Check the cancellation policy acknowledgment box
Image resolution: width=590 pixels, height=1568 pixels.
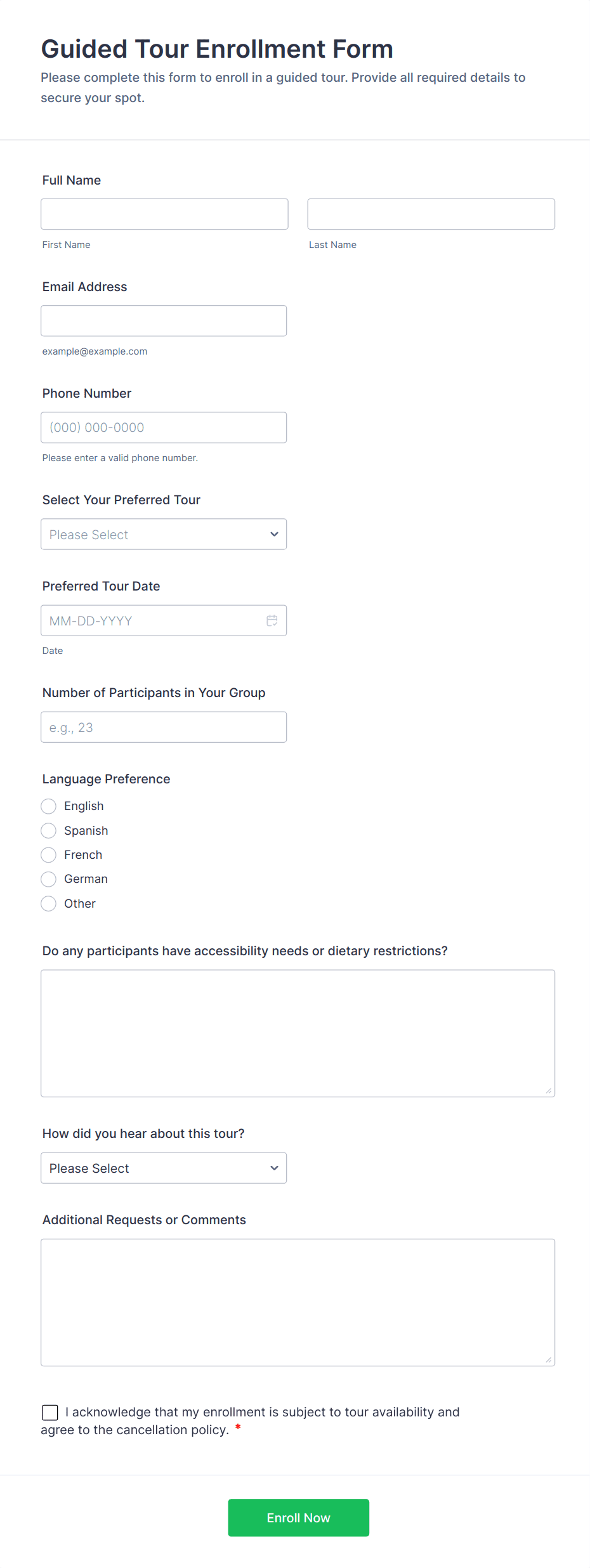click(50, 1412)
